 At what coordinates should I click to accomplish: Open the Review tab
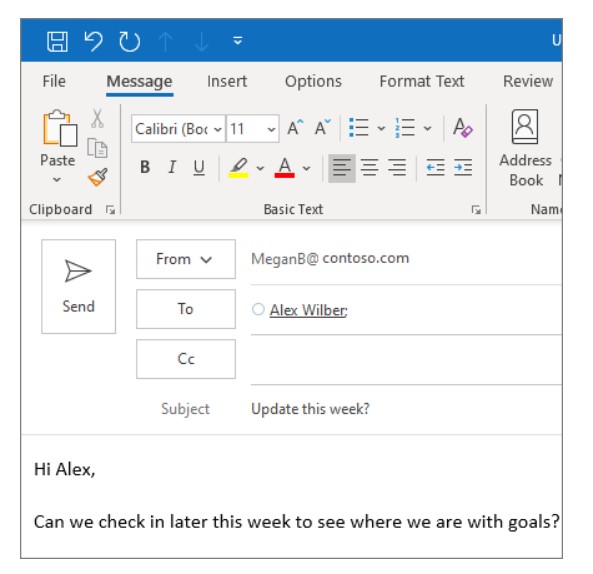528,81
